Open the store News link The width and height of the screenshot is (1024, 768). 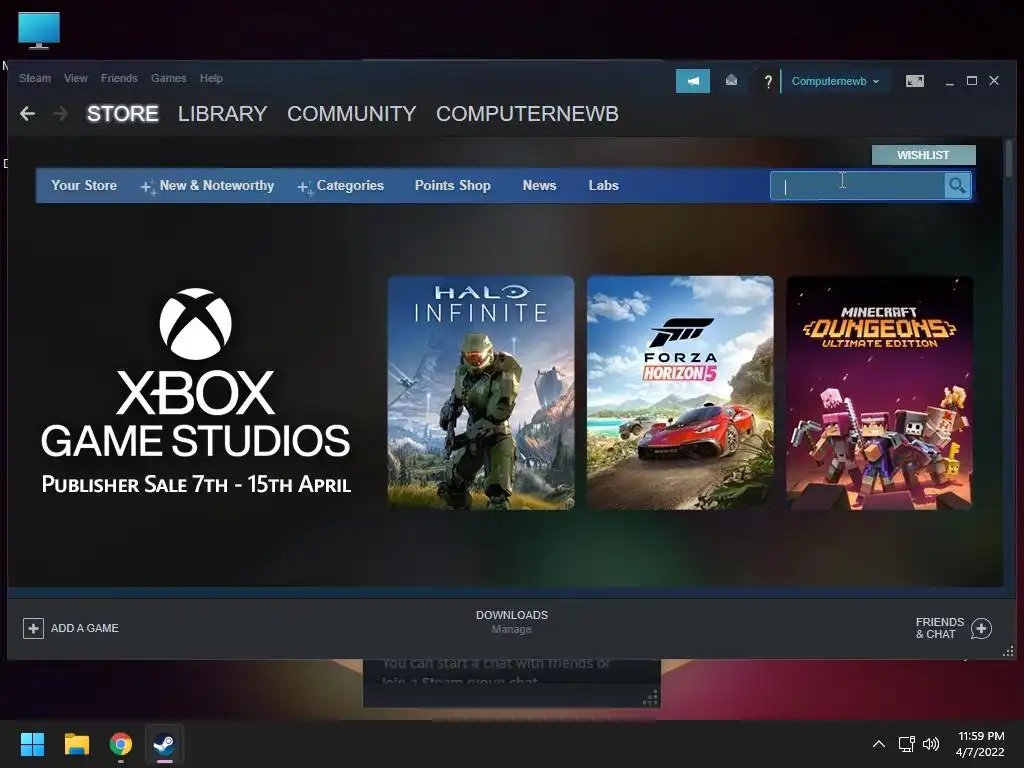click(539, 185)
